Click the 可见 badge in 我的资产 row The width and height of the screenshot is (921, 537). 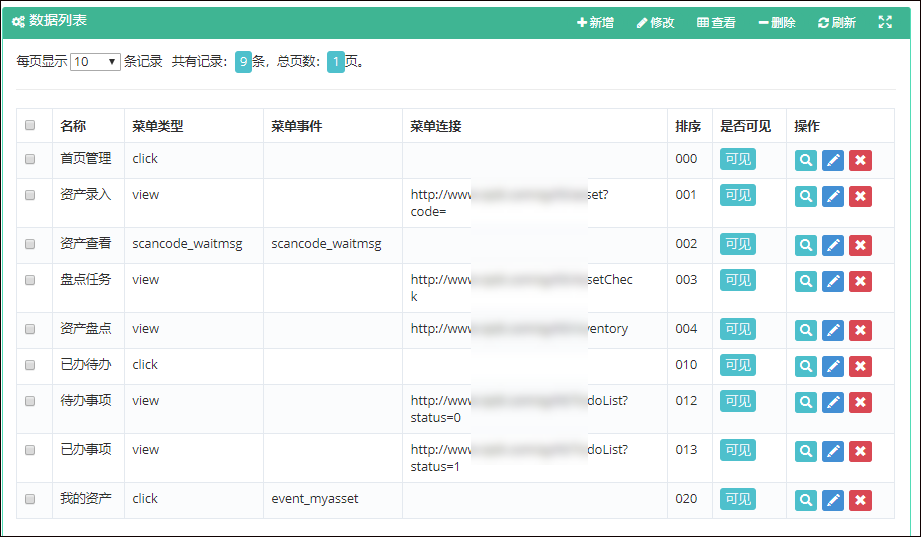(x=738, y=499)
